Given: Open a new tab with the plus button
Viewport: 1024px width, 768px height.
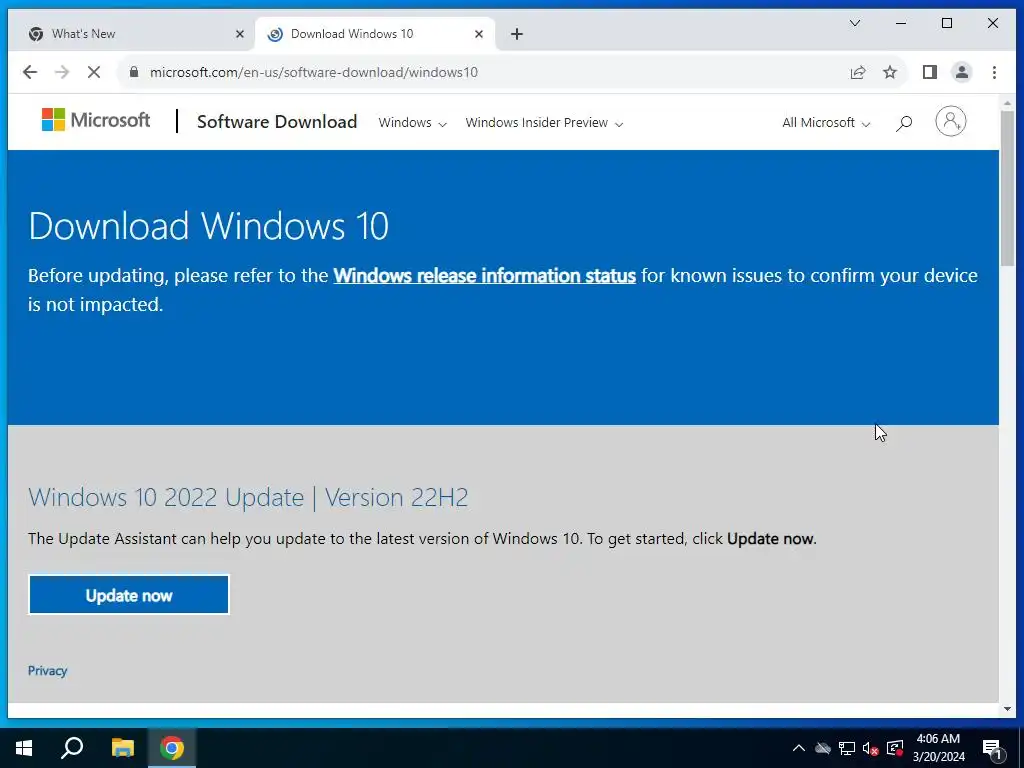Looking at the screenshot, I should point(517,34).
